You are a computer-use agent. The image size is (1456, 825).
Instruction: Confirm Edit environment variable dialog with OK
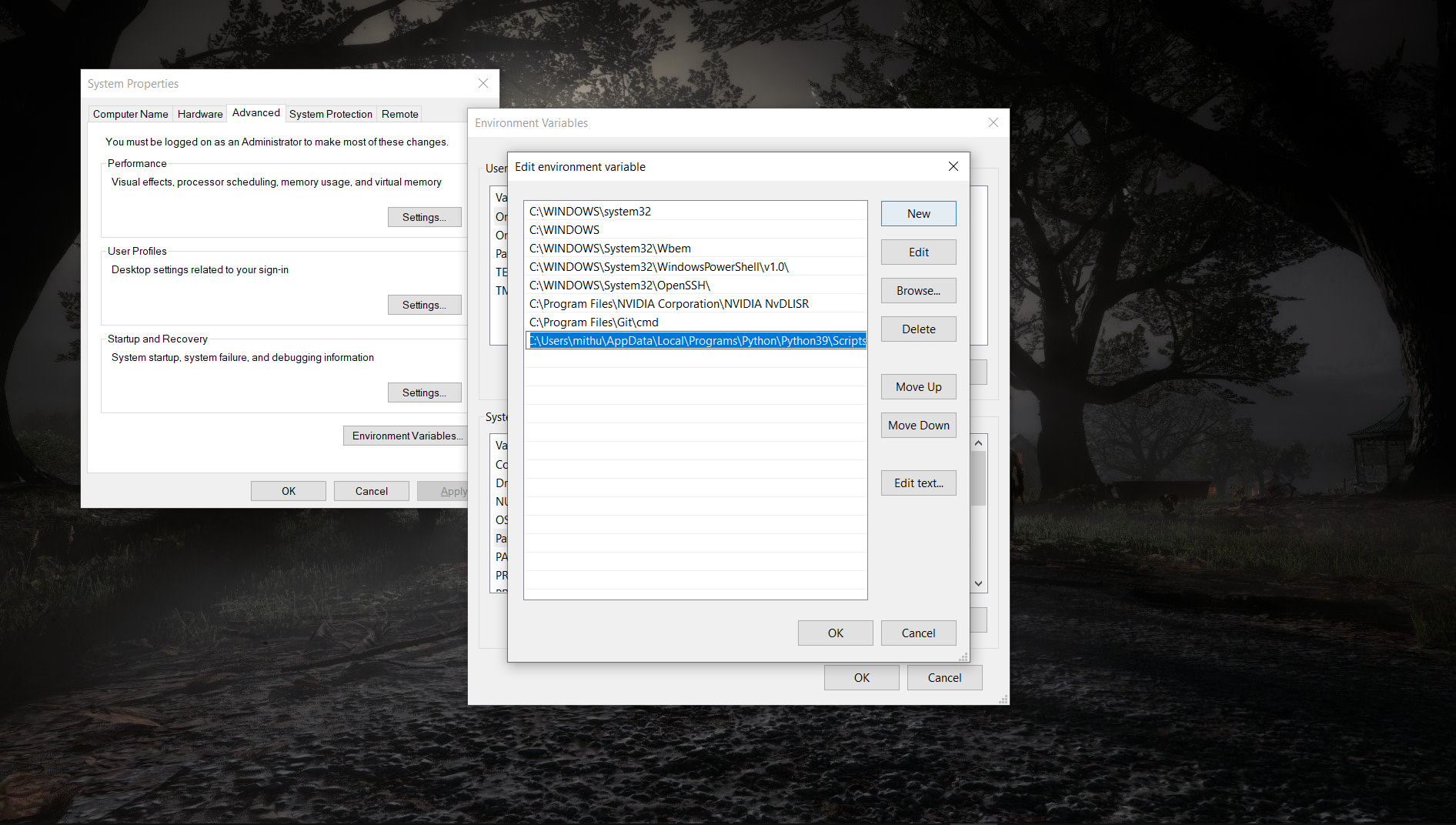pos(835,633)
